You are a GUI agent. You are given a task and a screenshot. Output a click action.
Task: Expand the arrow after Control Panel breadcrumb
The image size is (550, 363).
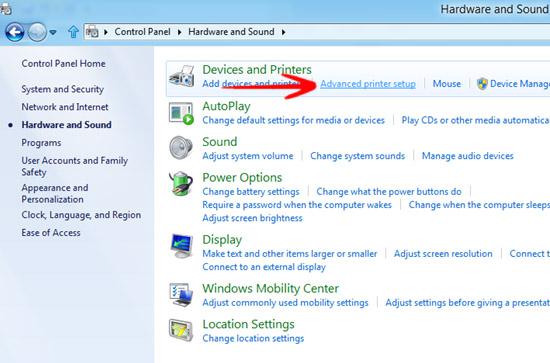coord(180,32)
